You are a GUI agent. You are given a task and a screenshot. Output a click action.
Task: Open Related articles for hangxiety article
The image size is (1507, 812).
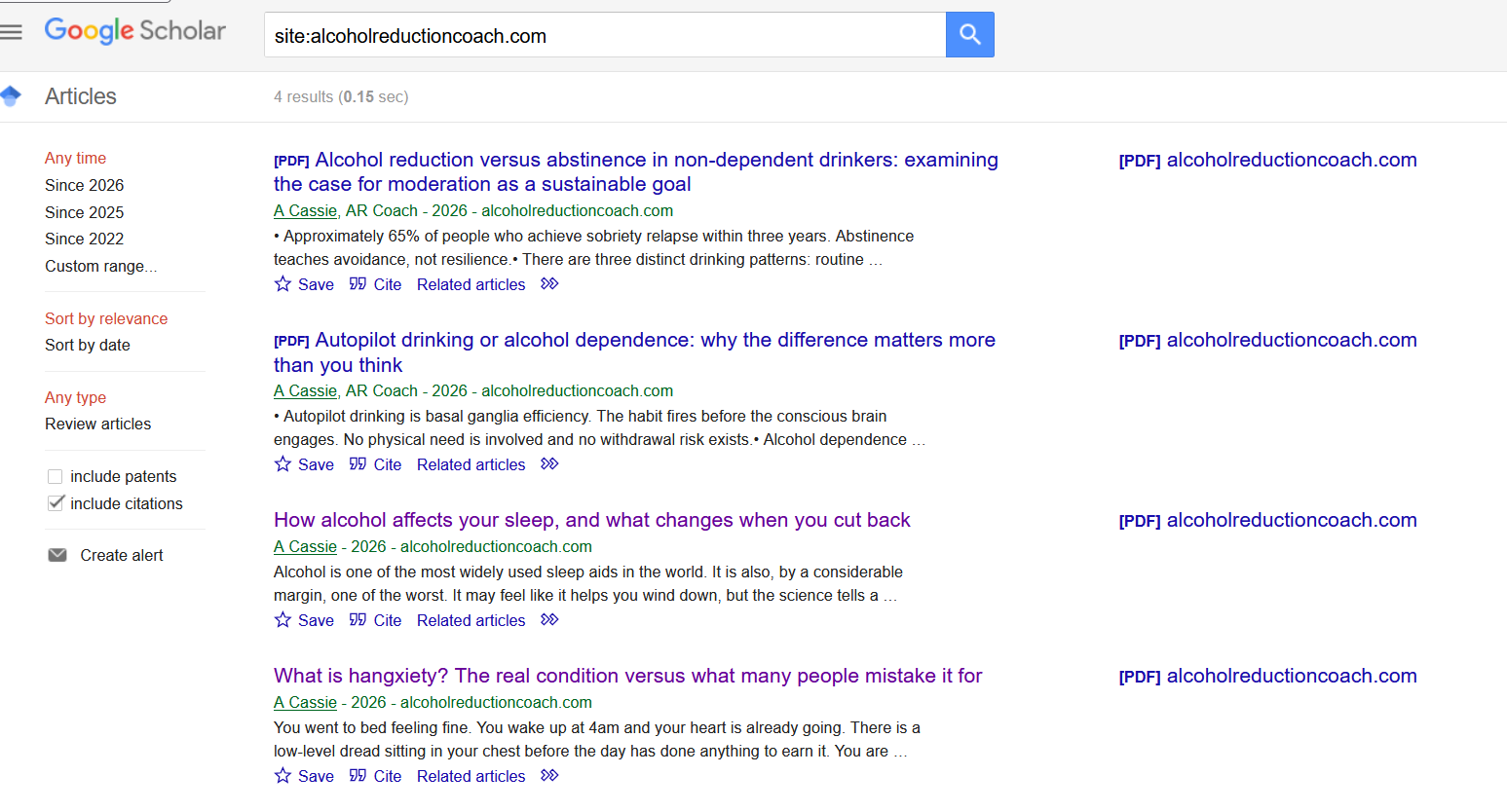click(x=471, y=776)
